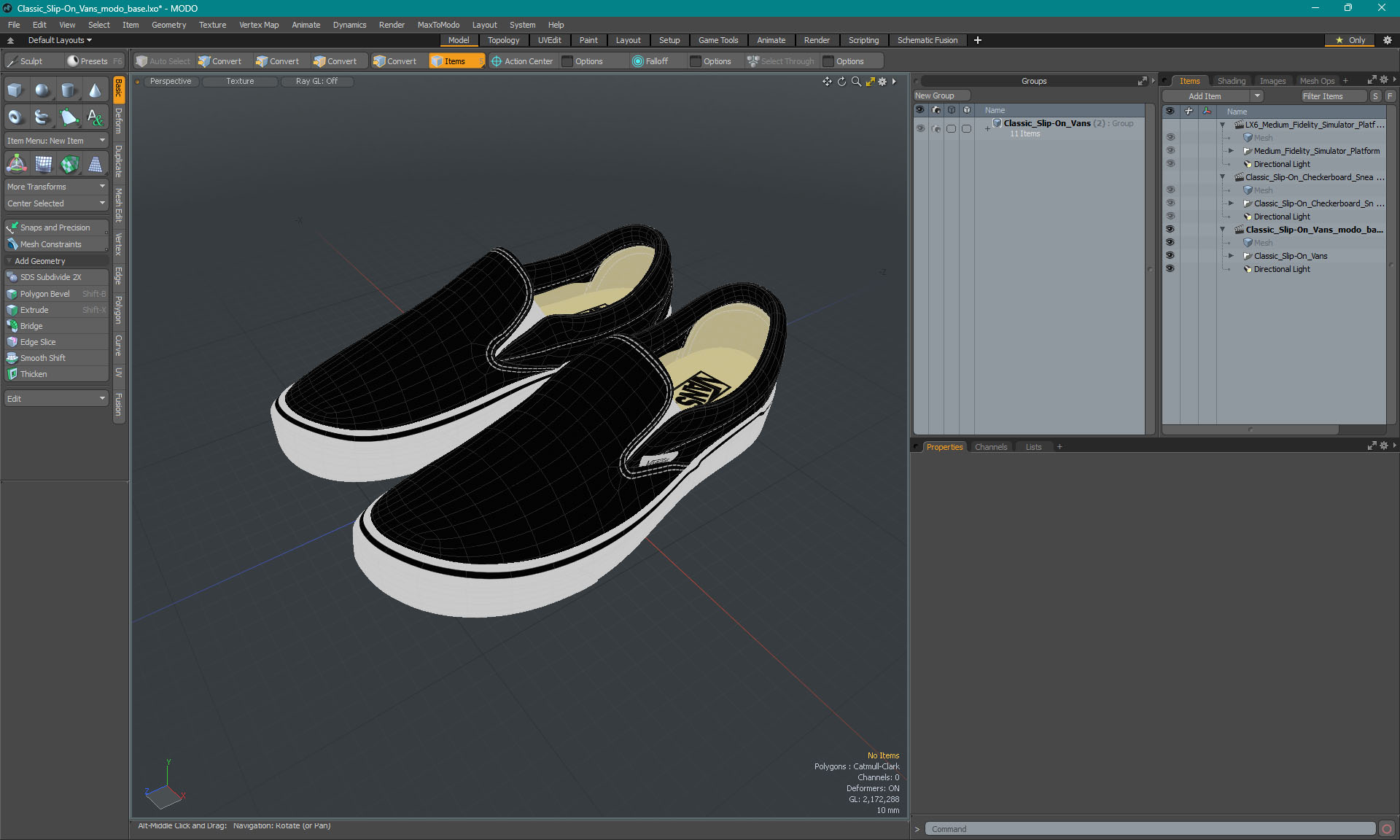Click the viewport pan arrows icon
Image resolution: width=1400 pixels, height=840 pixels.
827,82
